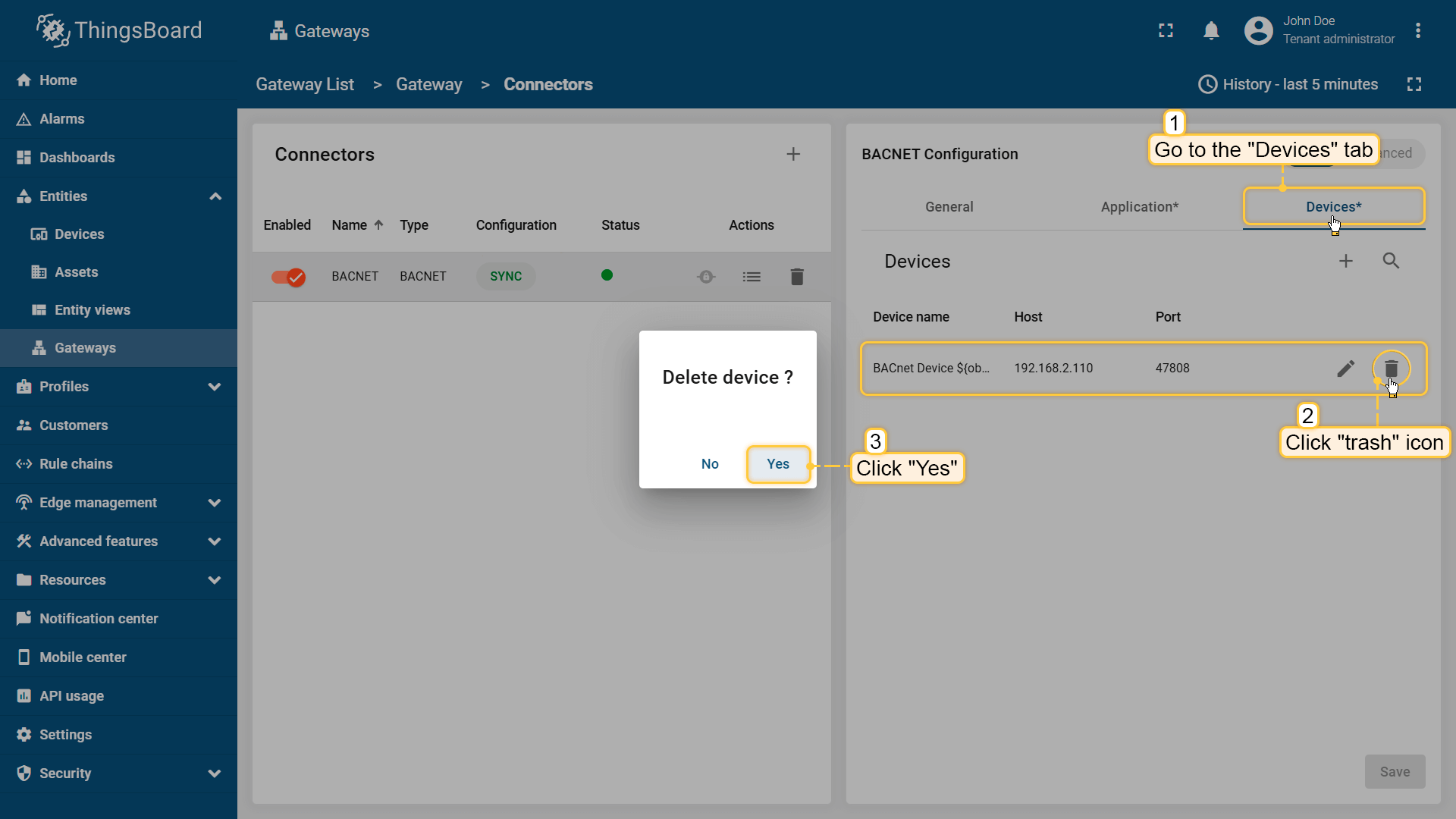The width and height of the screenshot is (1456, 819).
Task: Click the search icon in Devices panel
Action: click(x=1391, y=261)
